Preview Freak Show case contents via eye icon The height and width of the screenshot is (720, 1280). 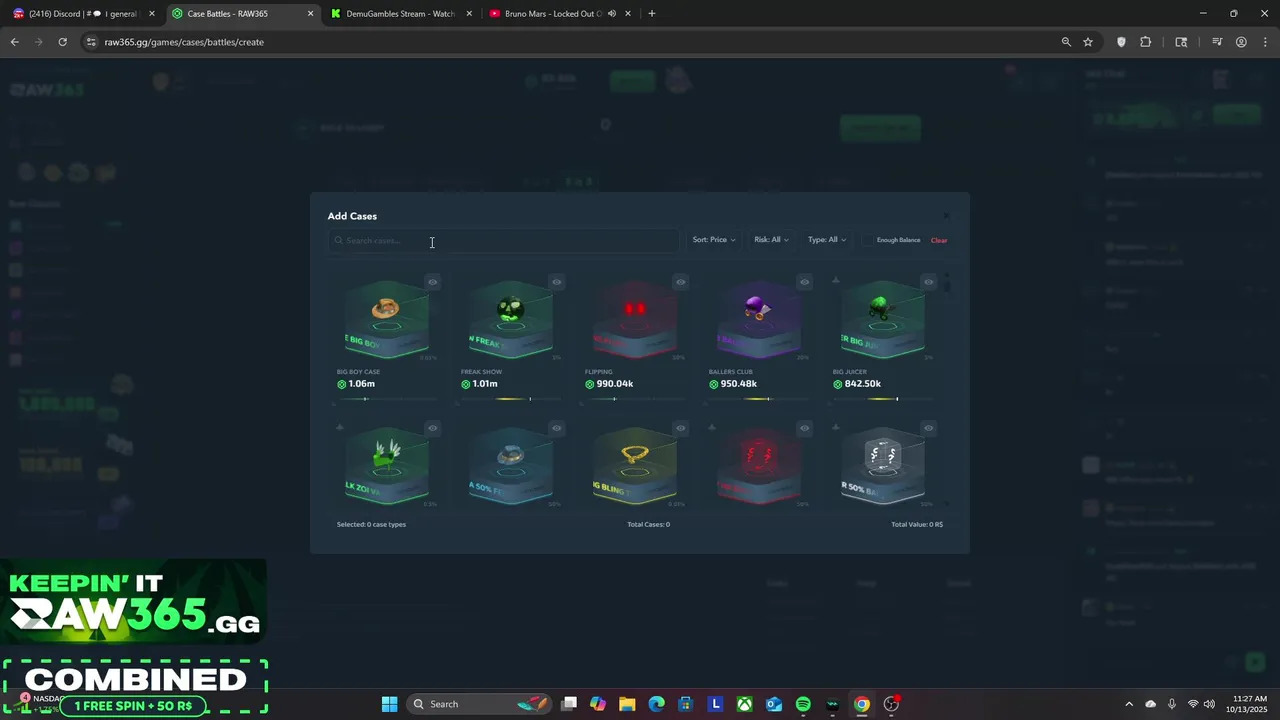(557, 282)
